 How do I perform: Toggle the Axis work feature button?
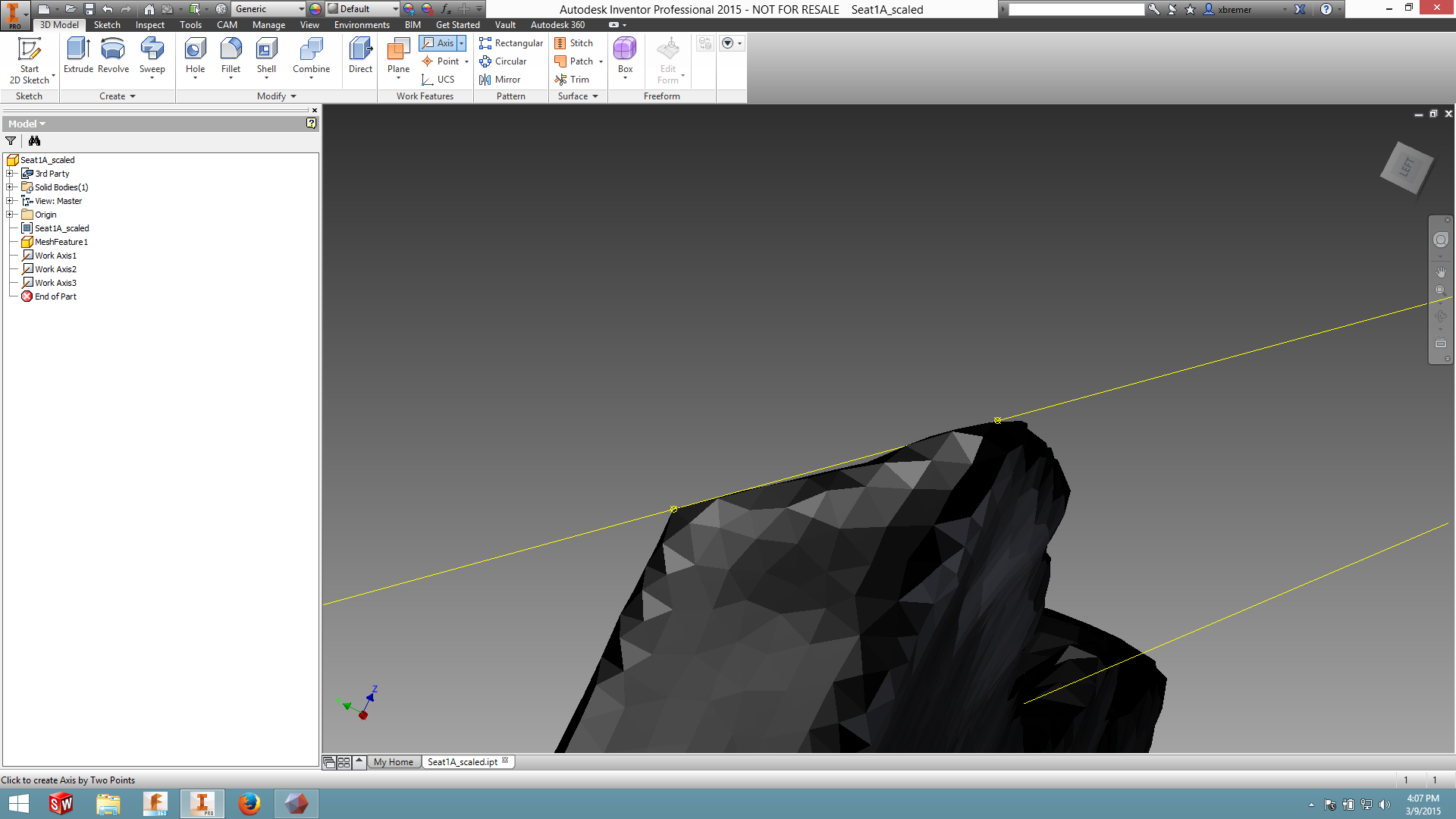tap(438, 43)
